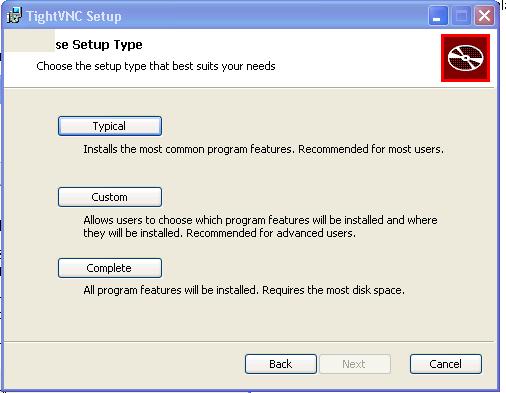Click 'All program features will be installed' text

pyautogui.click(x=244, y=290)
